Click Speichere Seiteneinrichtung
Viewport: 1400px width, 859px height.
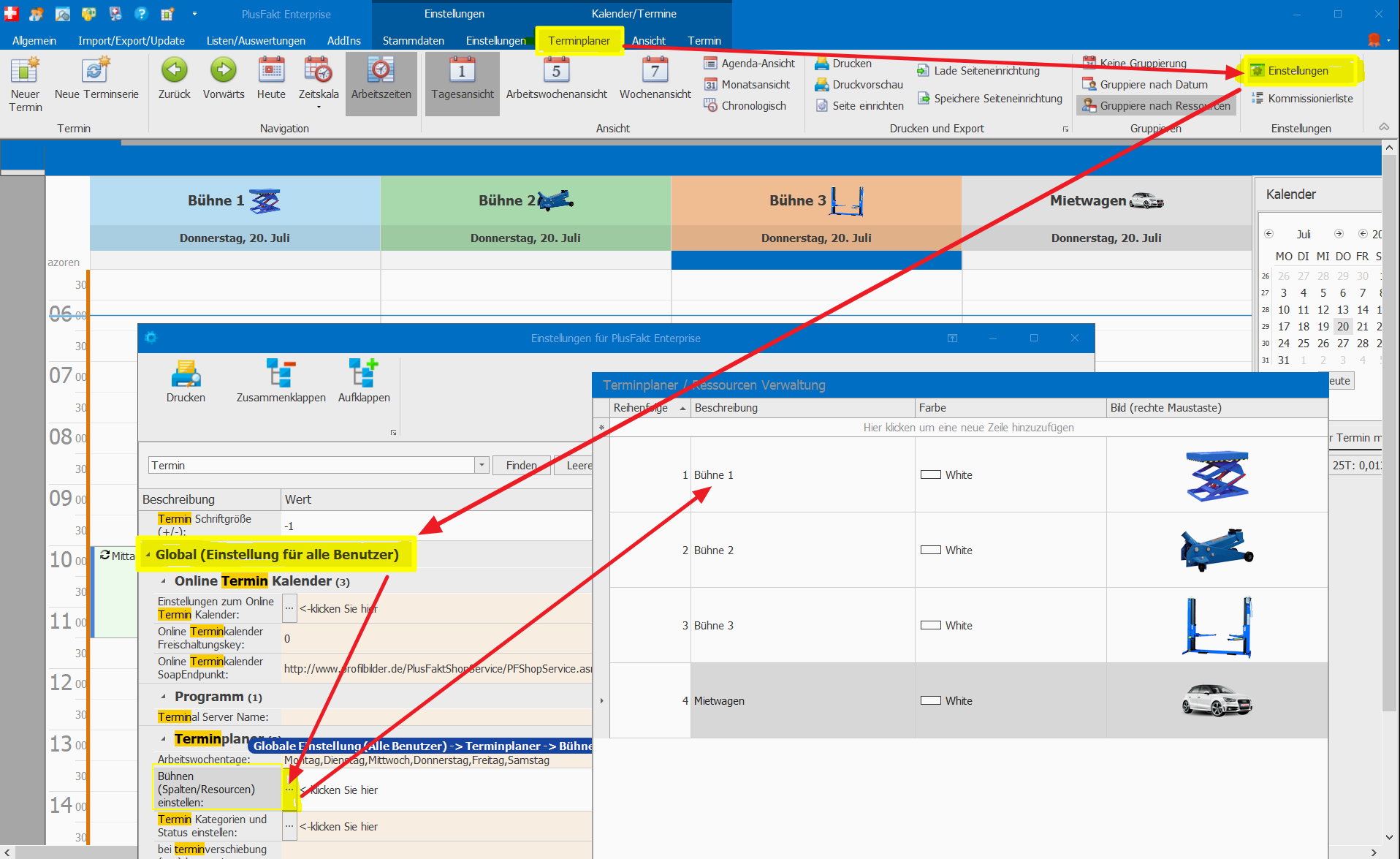point(989,99)
